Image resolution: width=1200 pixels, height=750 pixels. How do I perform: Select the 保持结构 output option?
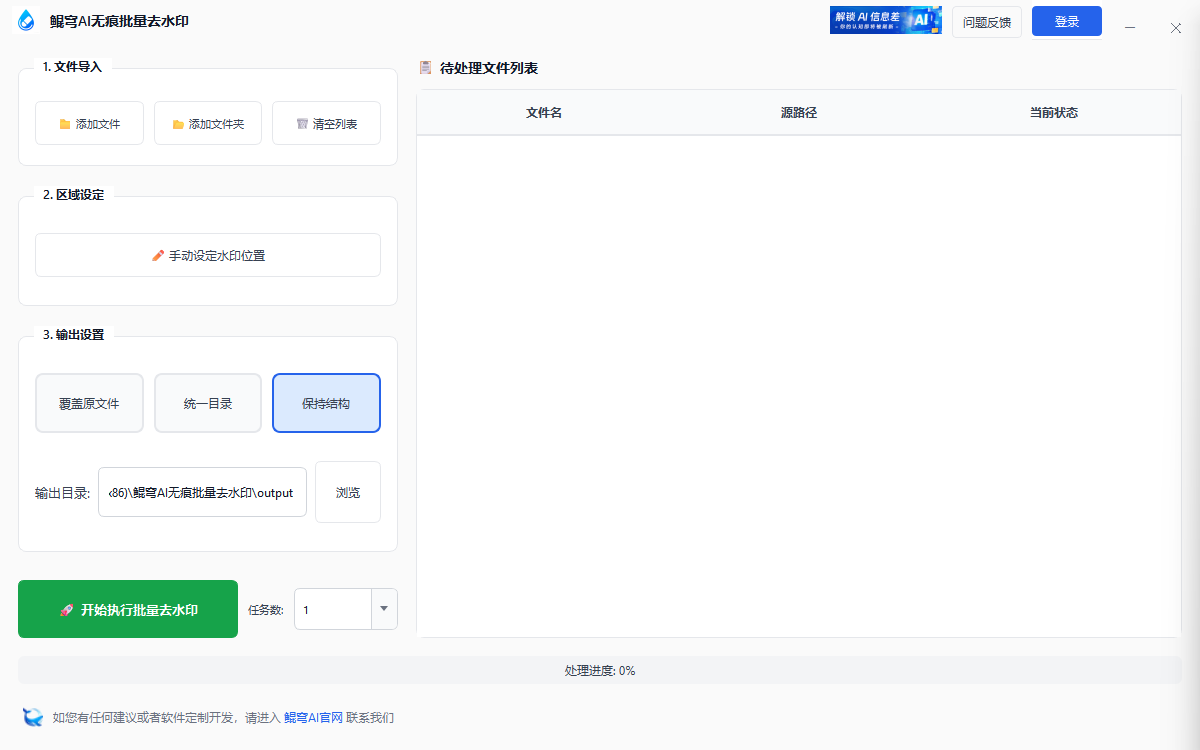pos(326,402)
